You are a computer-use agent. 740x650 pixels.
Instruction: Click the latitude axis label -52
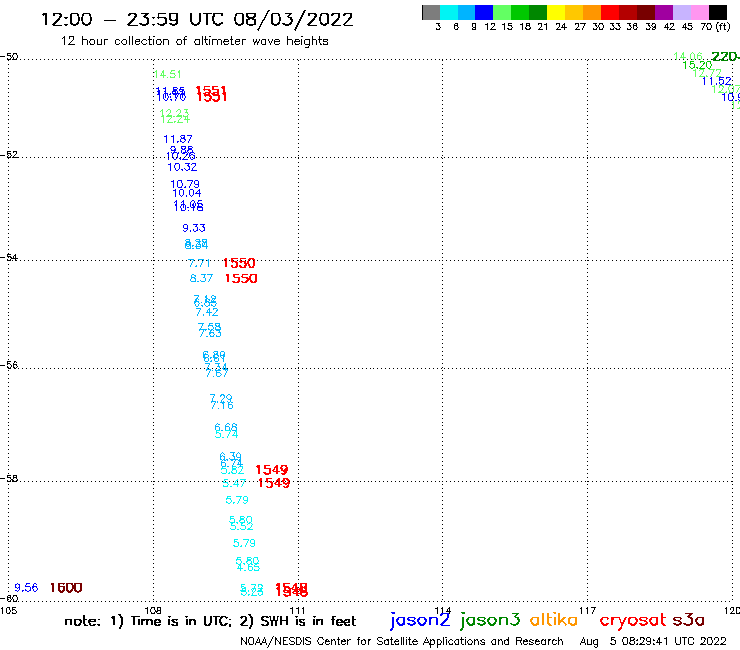(10, 155)
